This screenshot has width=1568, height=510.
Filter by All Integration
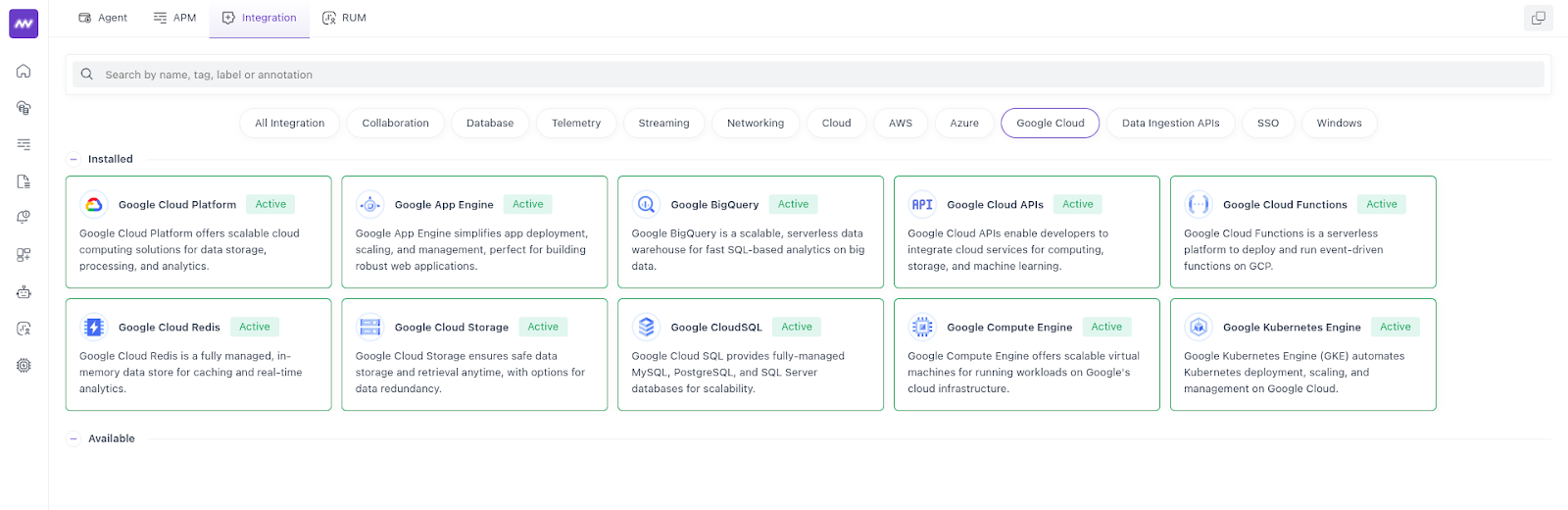pyautogui.click(x=290, y=124)
